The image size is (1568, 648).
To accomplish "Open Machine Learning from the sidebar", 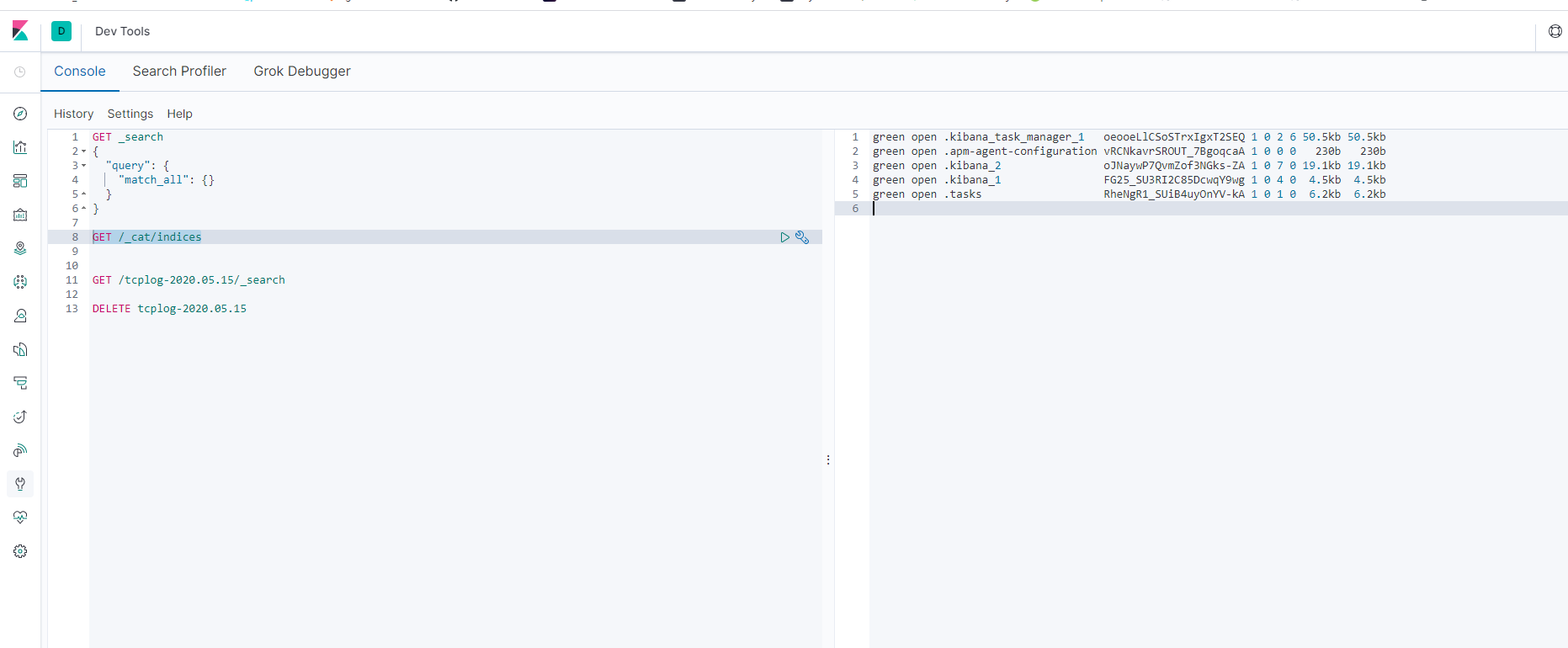I will (x=20, y=282).
